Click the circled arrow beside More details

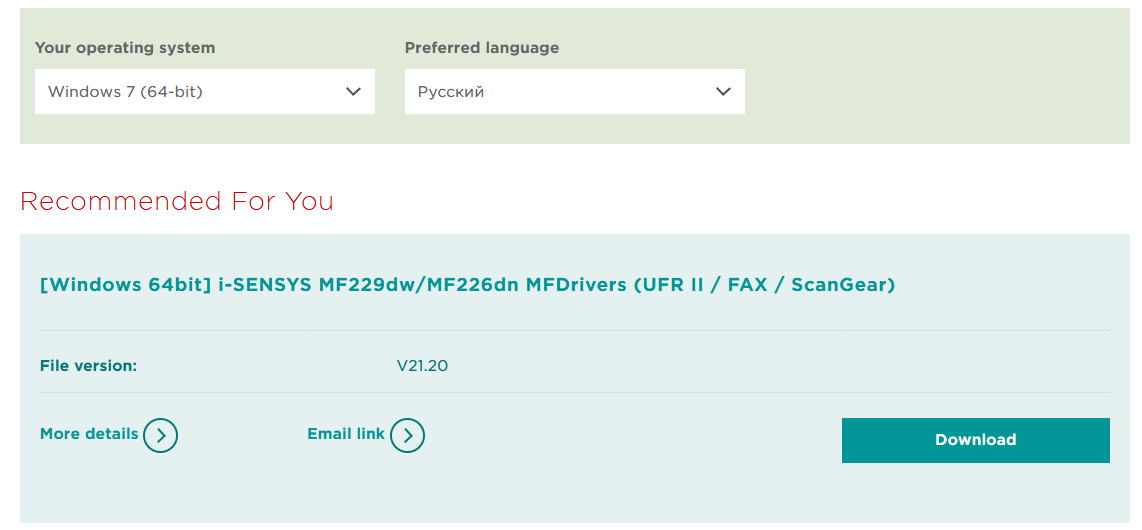pos(160,436)
